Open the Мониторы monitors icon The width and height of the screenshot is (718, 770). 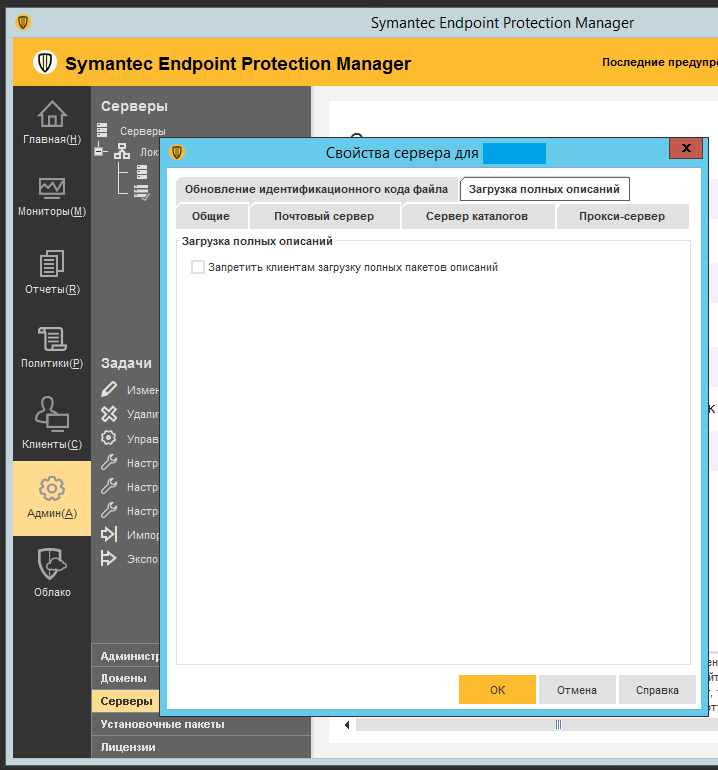pos(52,188)
